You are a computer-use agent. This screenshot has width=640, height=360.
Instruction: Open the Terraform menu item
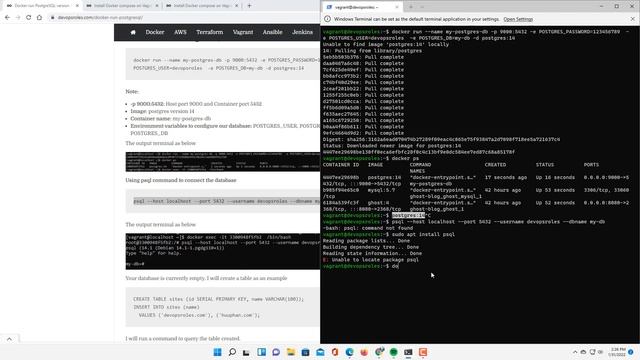210,32
